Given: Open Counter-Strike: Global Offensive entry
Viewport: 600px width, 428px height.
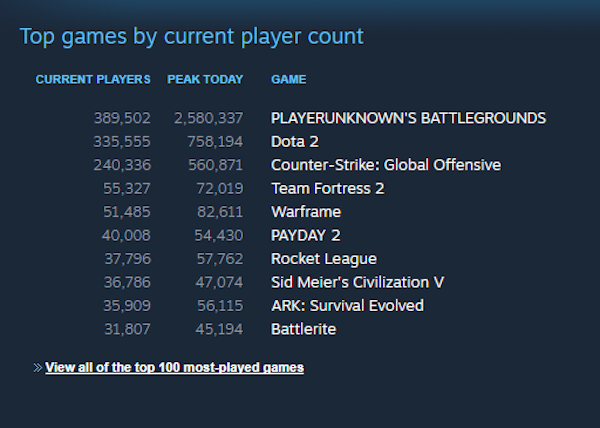Looking at the screenshot, I should coord(386,165).
